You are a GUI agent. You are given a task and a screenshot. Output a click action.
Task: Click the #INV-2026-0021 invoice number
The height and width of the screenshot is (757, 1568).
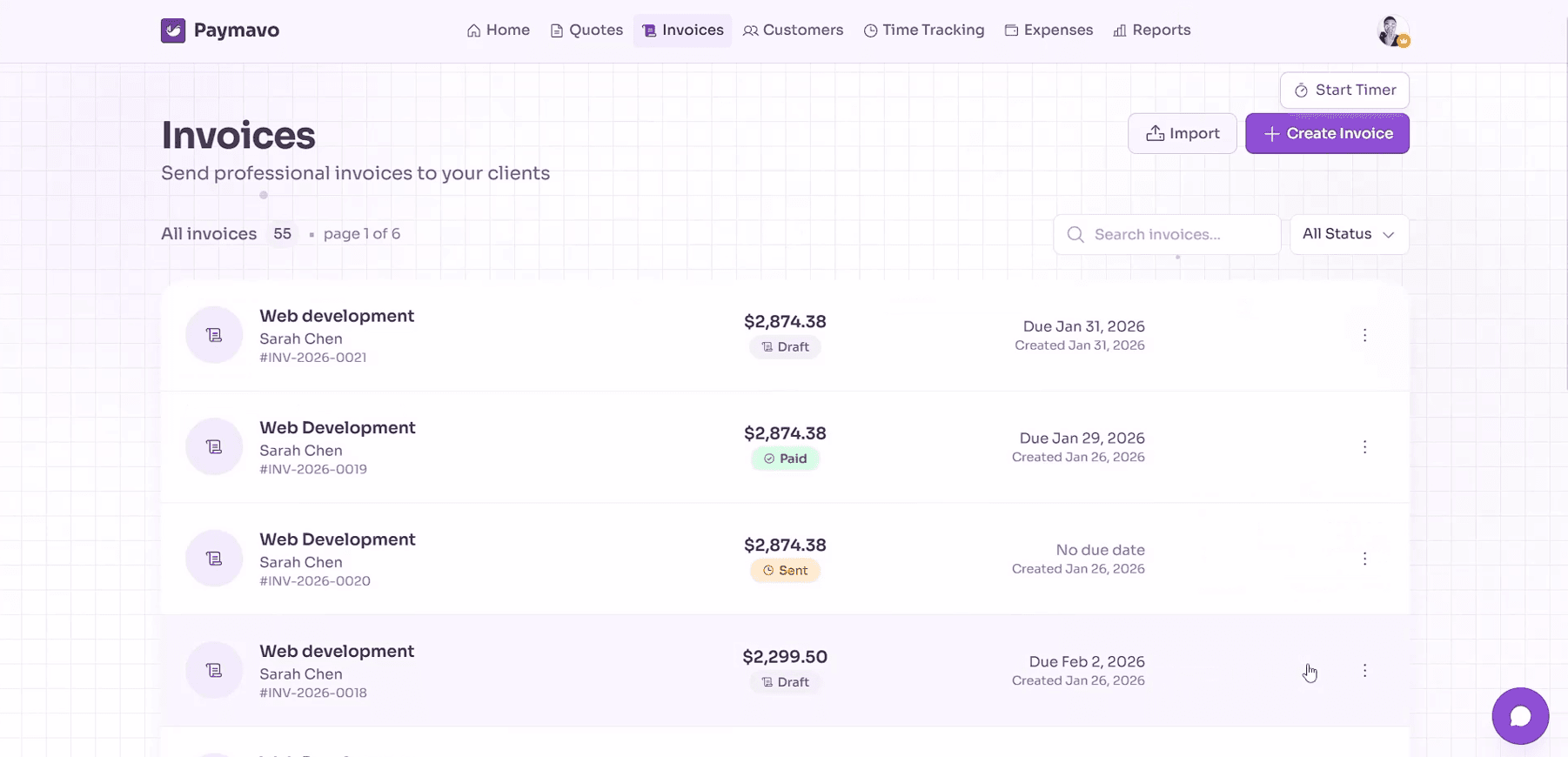coord(312,358)
